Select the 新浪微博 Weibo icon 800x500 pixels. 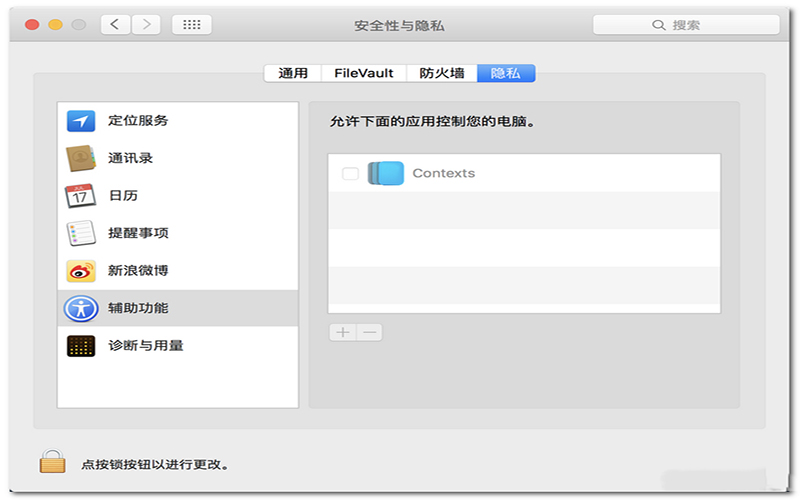pyautogui.click(x=81, y=271)
